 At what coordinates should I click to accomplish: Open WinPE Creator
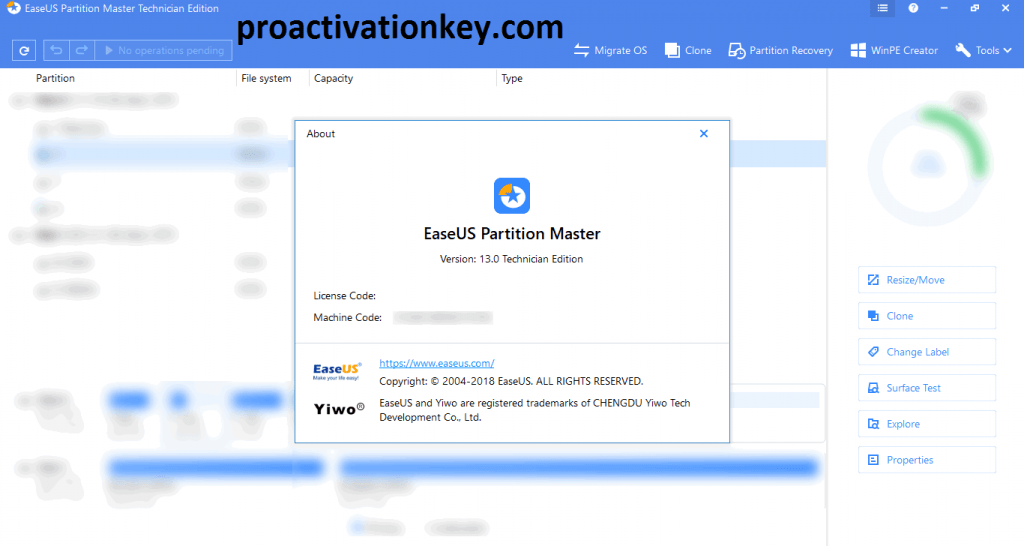(x=894, y=50)
